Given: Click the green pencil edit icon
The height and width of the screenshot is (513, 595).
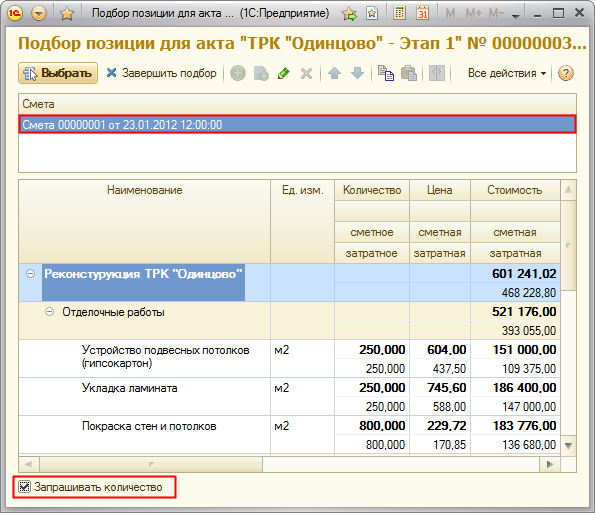Looking at the screenshot, I should tap(284, 73).
